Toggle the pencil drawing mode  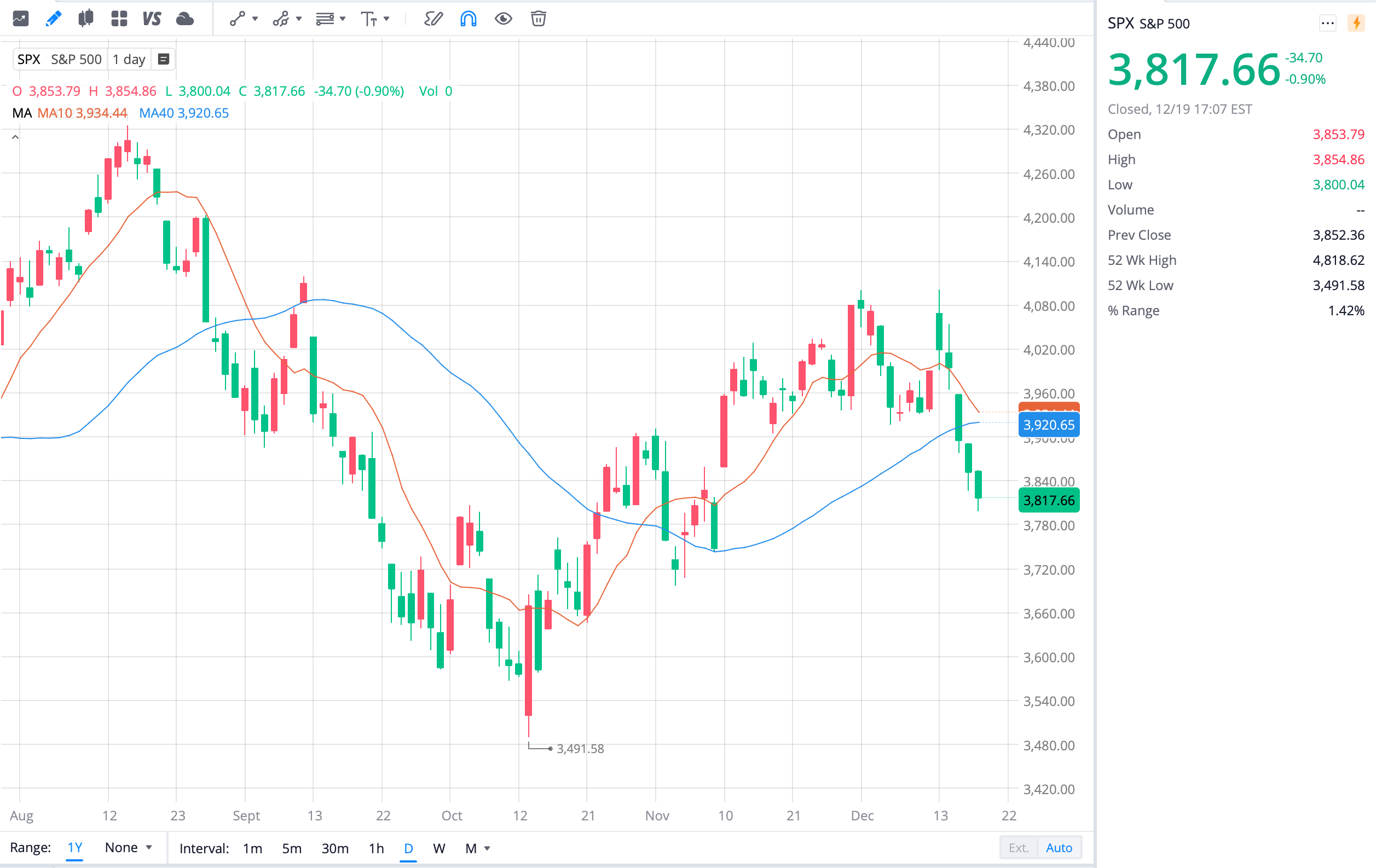[x=53, y=19]
